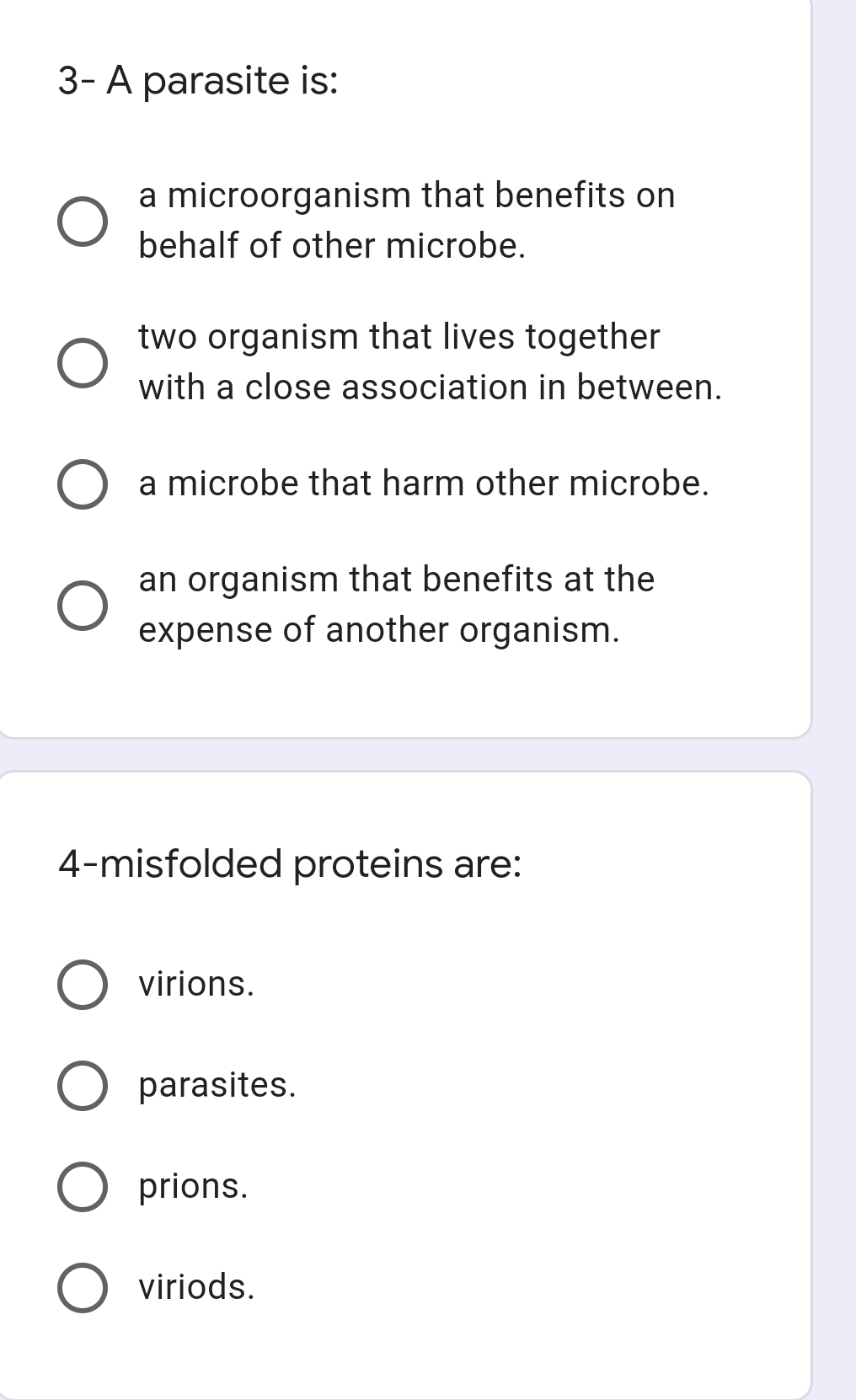Click the label 'with a close association in between.'
Image resolution: width=856 pixels, height=1400 pixels.
click(x=431, y=387)
